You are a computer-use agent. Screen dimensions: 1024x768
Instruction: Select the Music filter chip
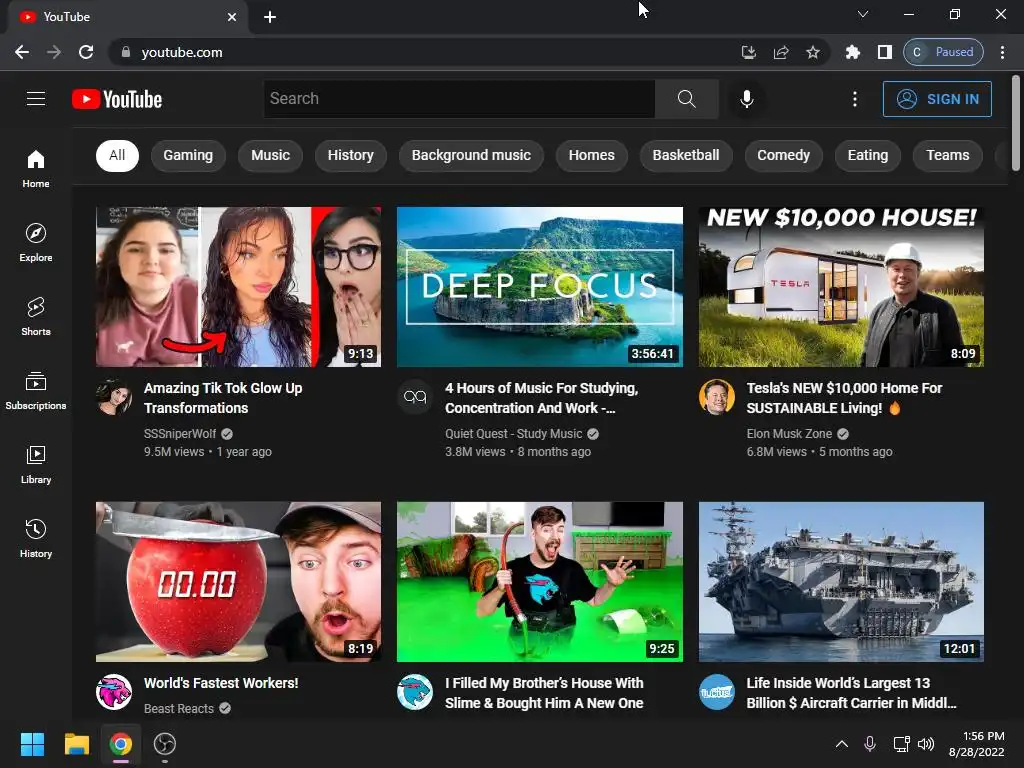[270, 155]
